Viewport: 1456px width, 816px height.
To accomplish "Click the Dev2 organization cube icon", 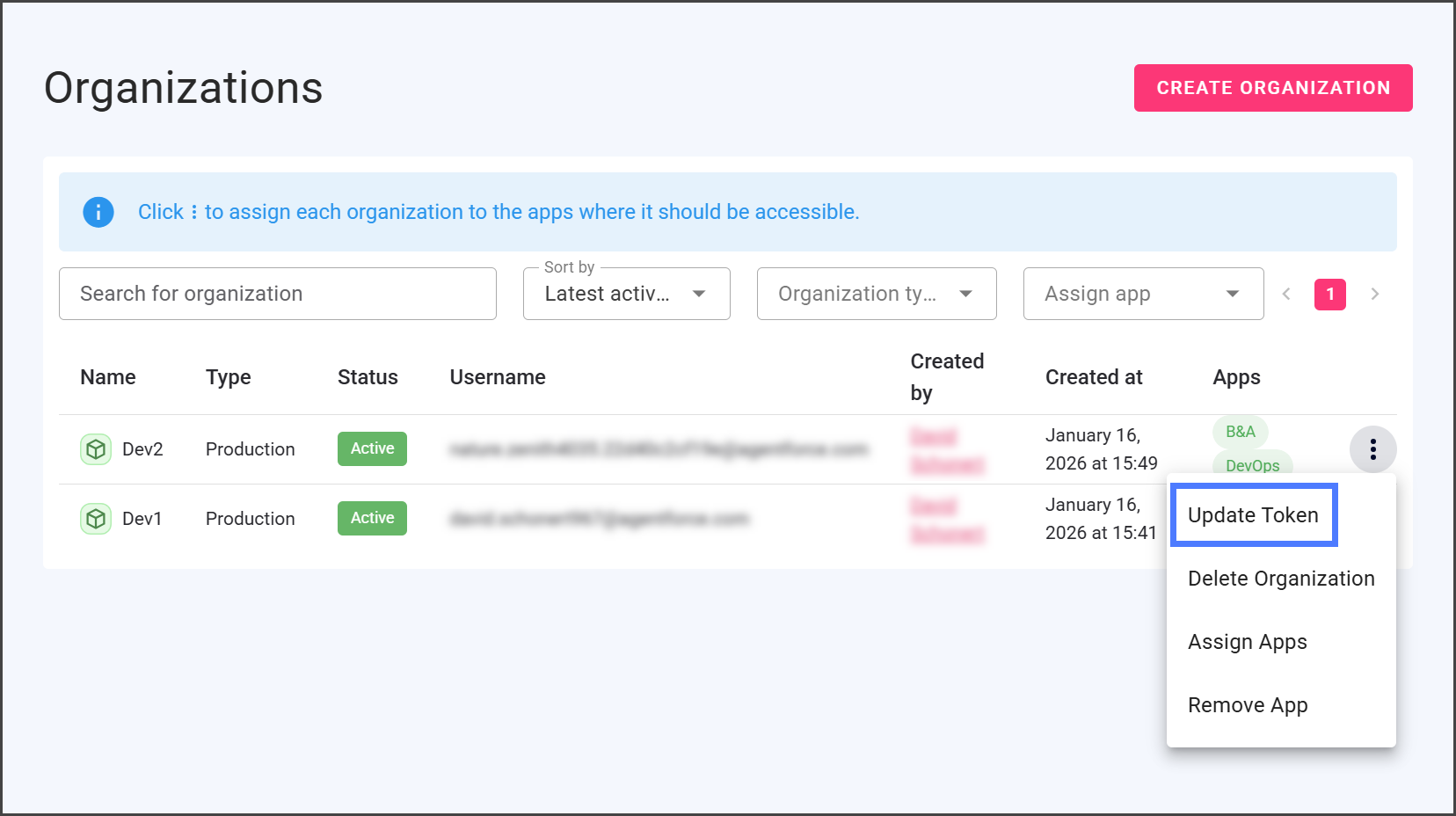I will (x=96, y=449).
